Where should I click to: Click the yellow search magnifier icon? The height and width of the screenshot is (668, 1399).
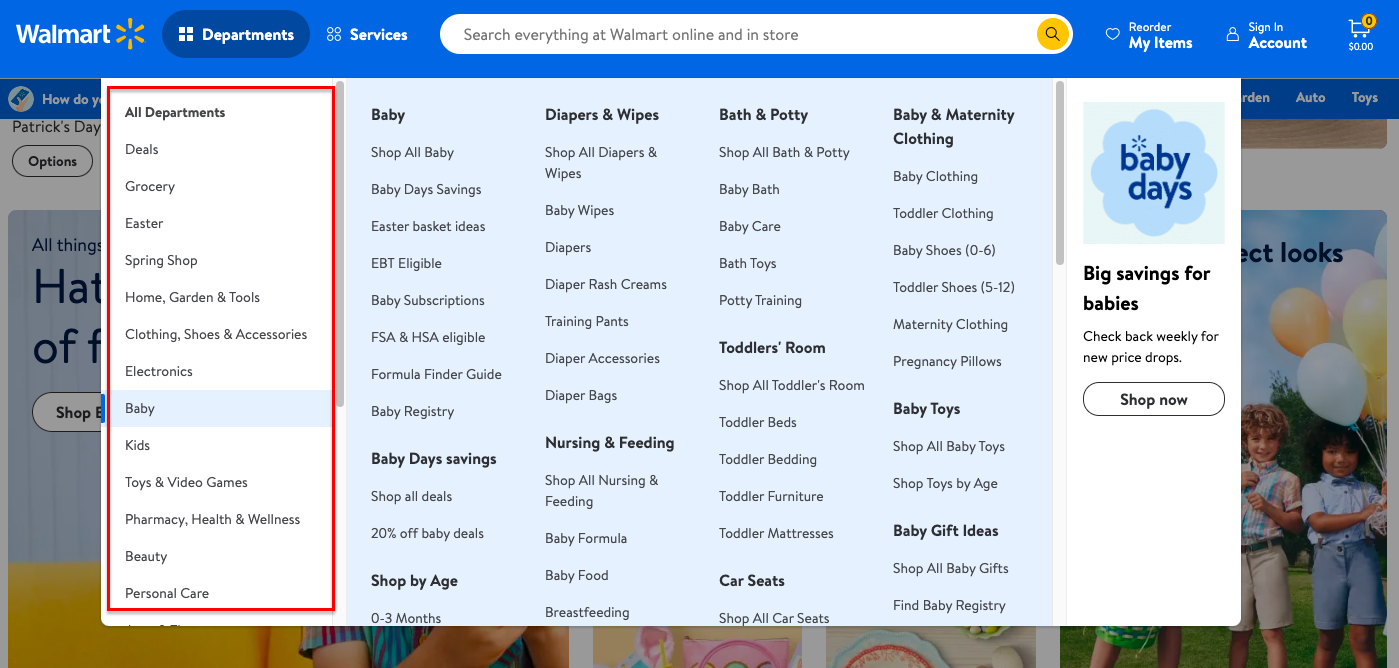1051,34
